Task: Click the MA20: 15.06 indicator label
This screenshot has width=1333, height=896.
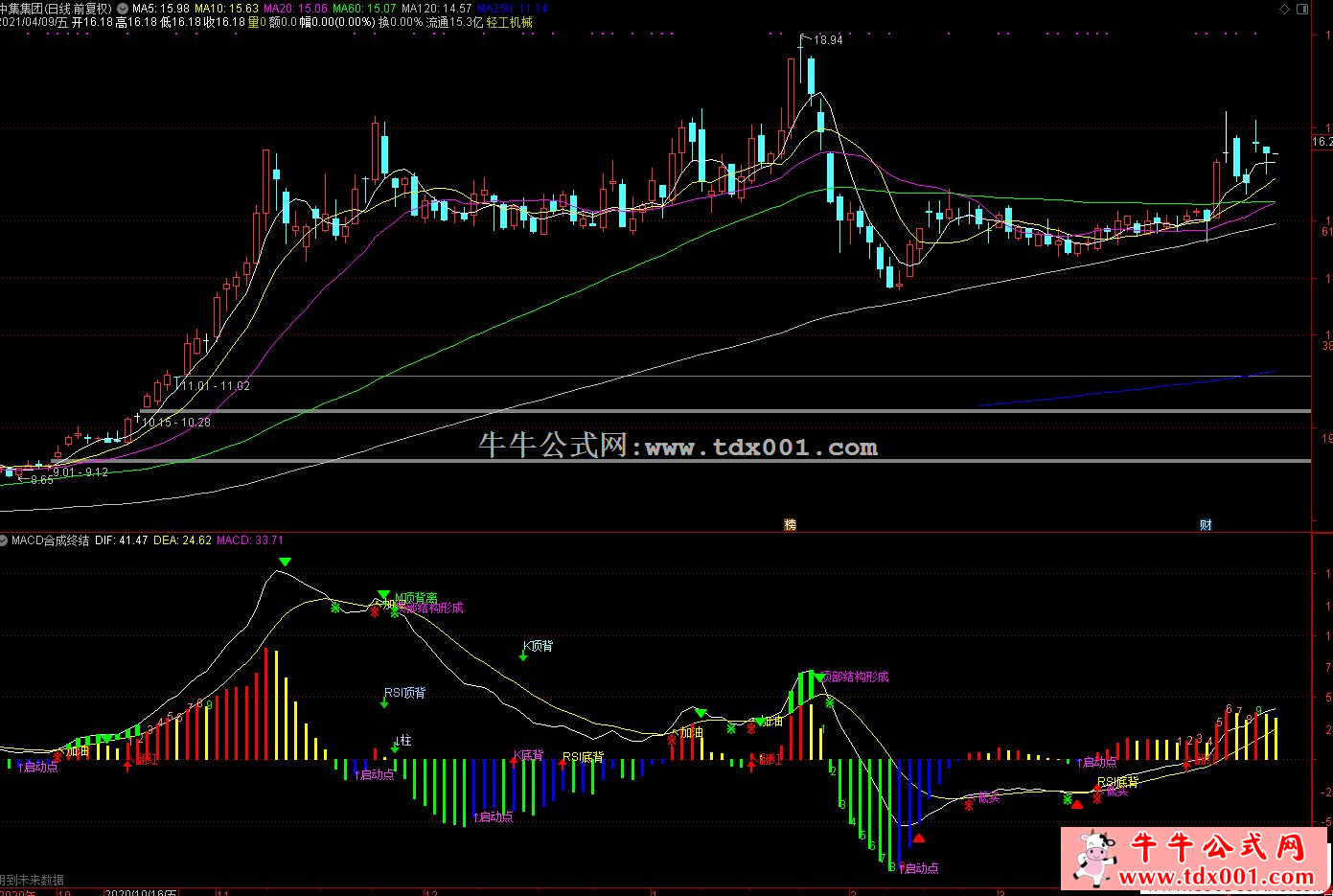Action: pos(296,8)
